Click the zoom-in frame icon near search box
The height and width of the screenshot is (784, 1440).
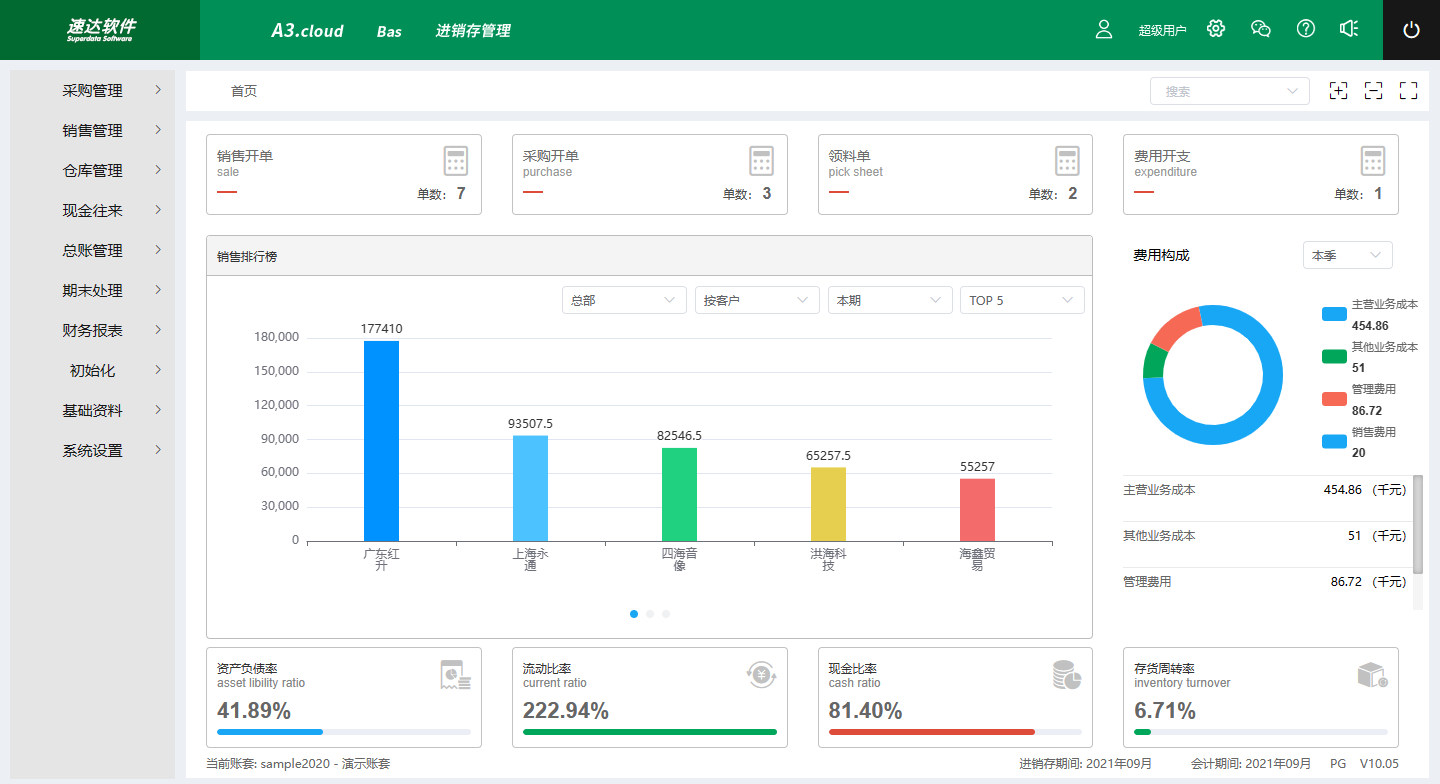pyautogui.click(x=1338, y=90)
